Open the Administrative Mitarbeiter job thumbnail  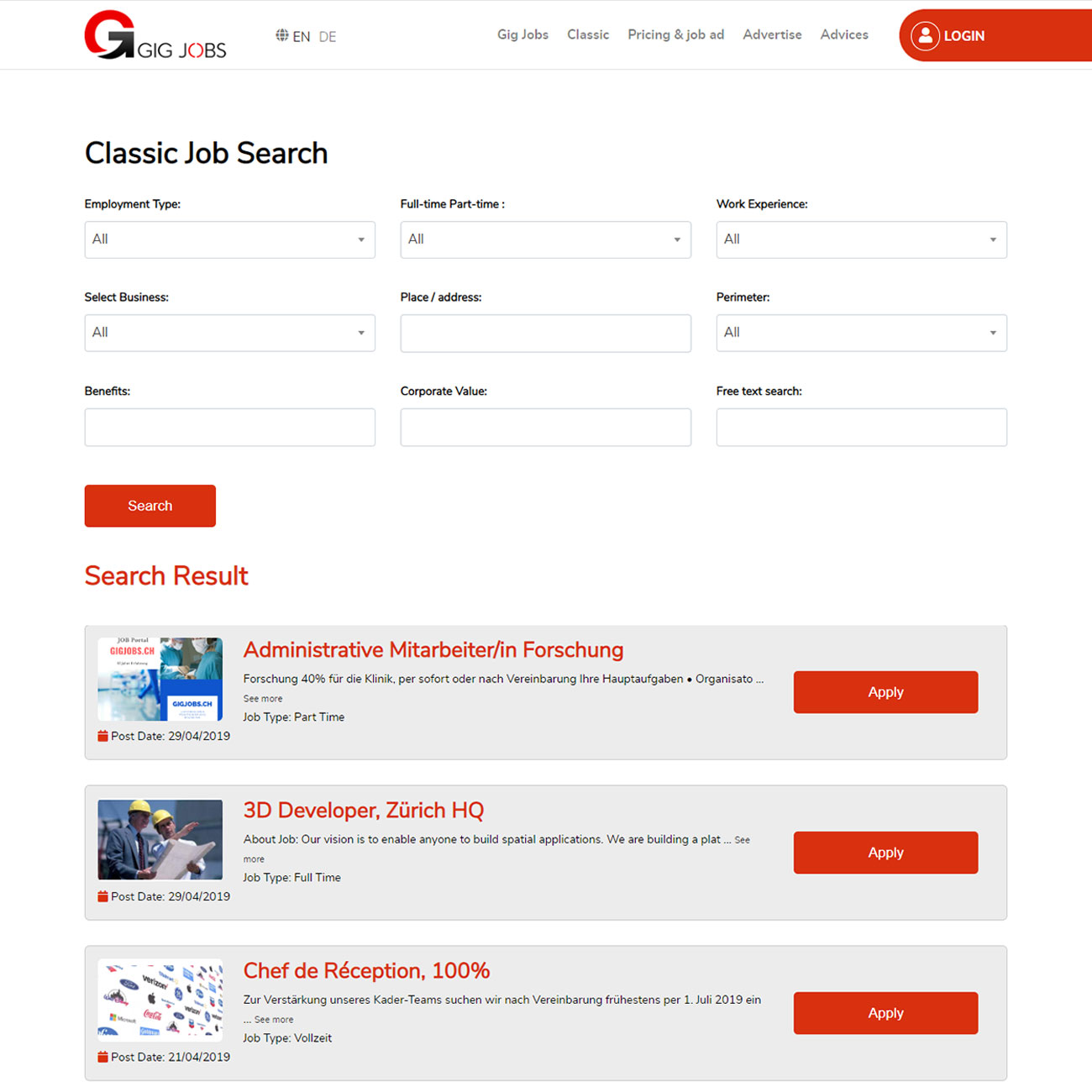(160, 679)
